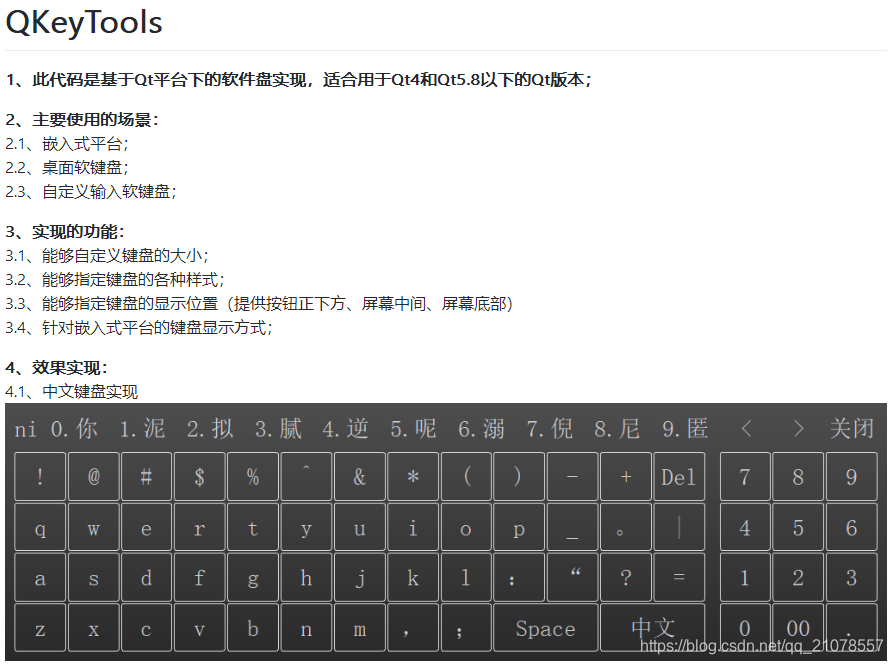Image resolution: width=894 pixels, height=665 pixels.
Task: Click the @ symbol key
Action: point(94,476)
